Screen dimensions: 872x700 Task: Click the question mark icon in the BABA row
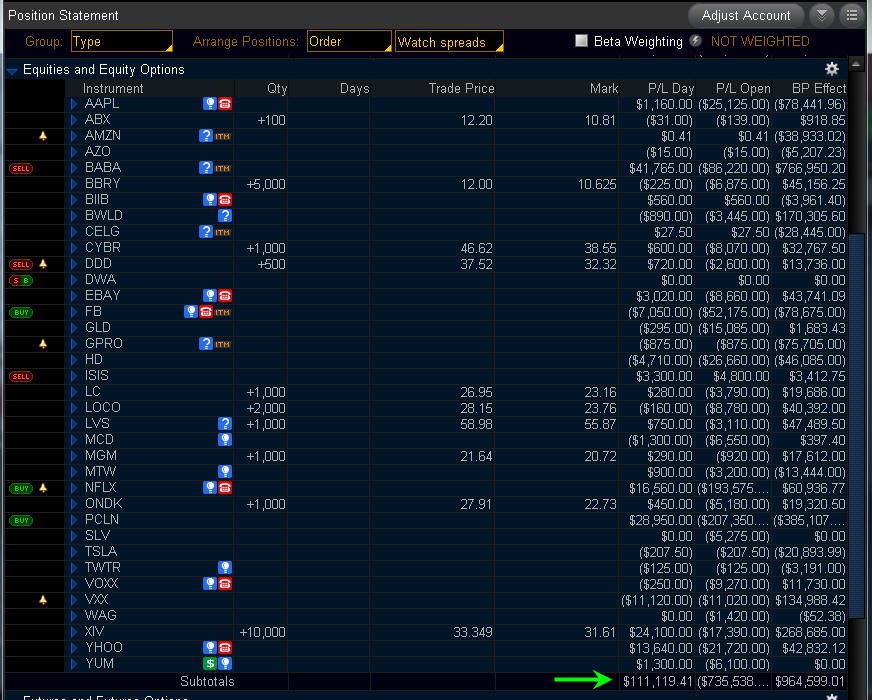pos(206,168)
